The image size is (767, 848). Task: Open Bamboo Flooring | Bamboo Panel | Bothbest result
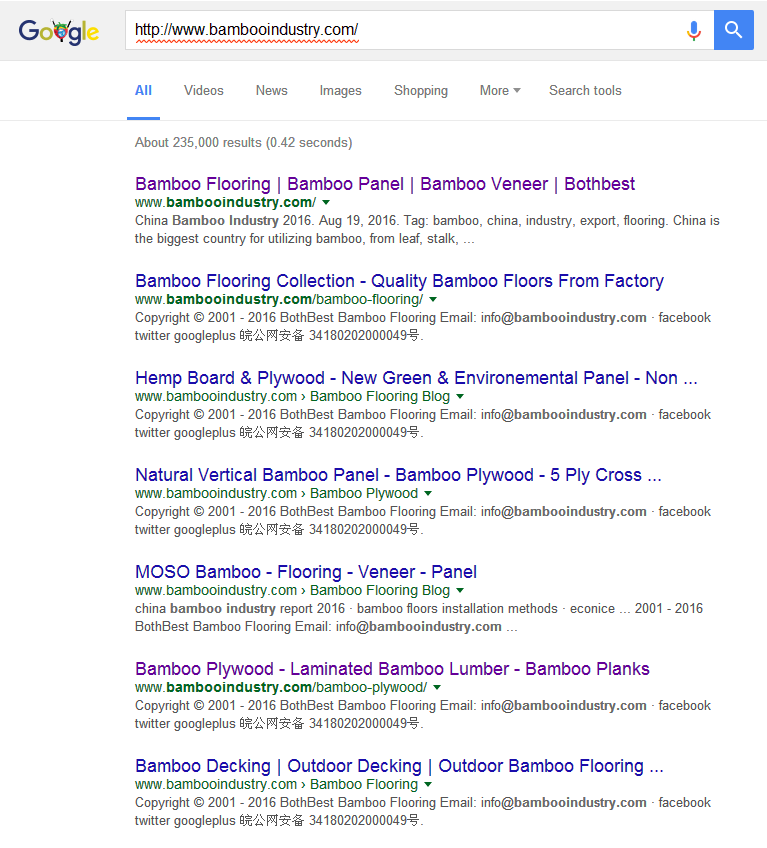[385, 184]
